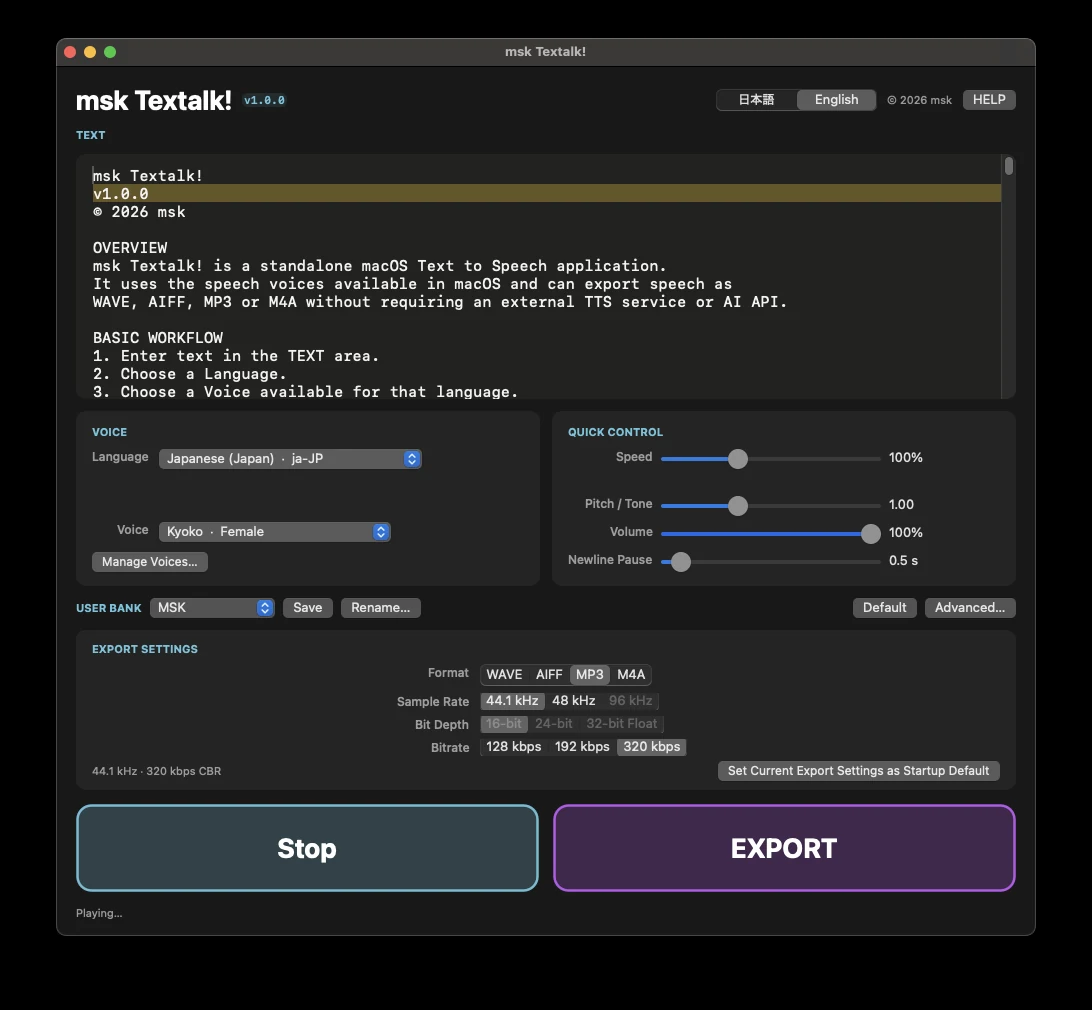Adjust the Volume slider handle
1092x1010 pixels.
pos(871,534)
